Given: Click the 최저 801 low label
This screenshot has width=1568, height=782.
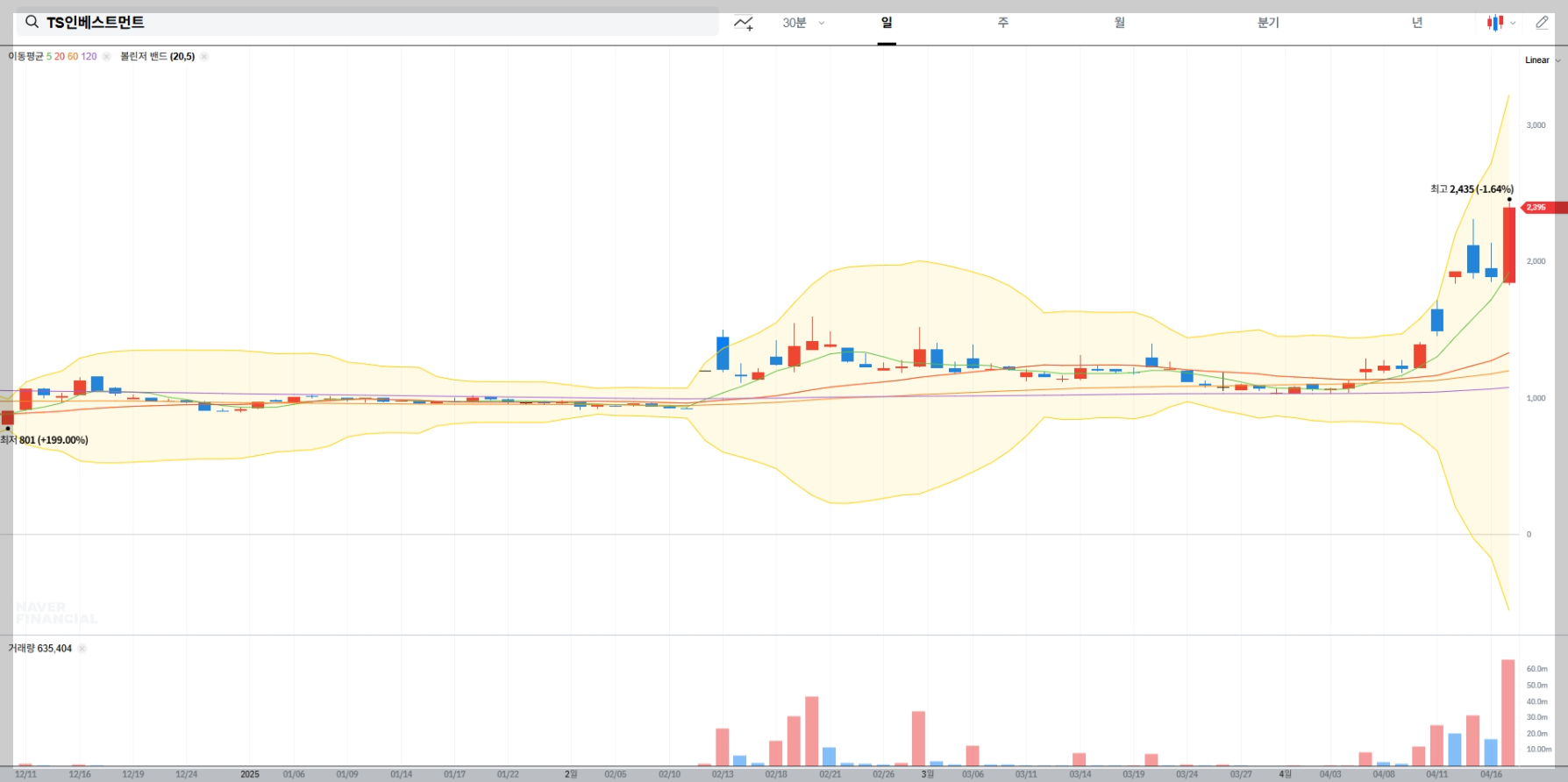Looking at the screenshot, I should click(x=44, y=440).
